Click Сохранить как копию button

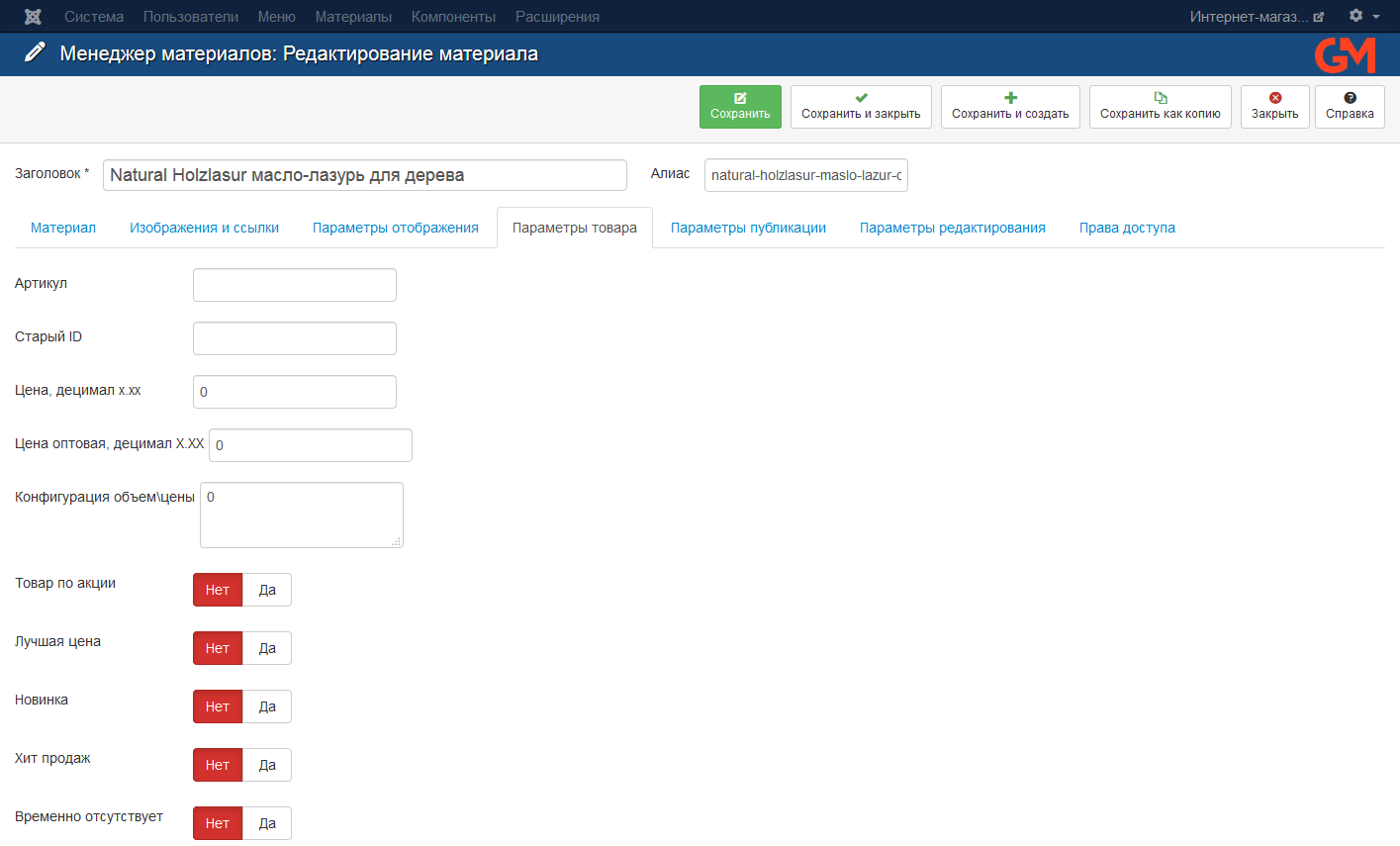tap(1161, 106)
